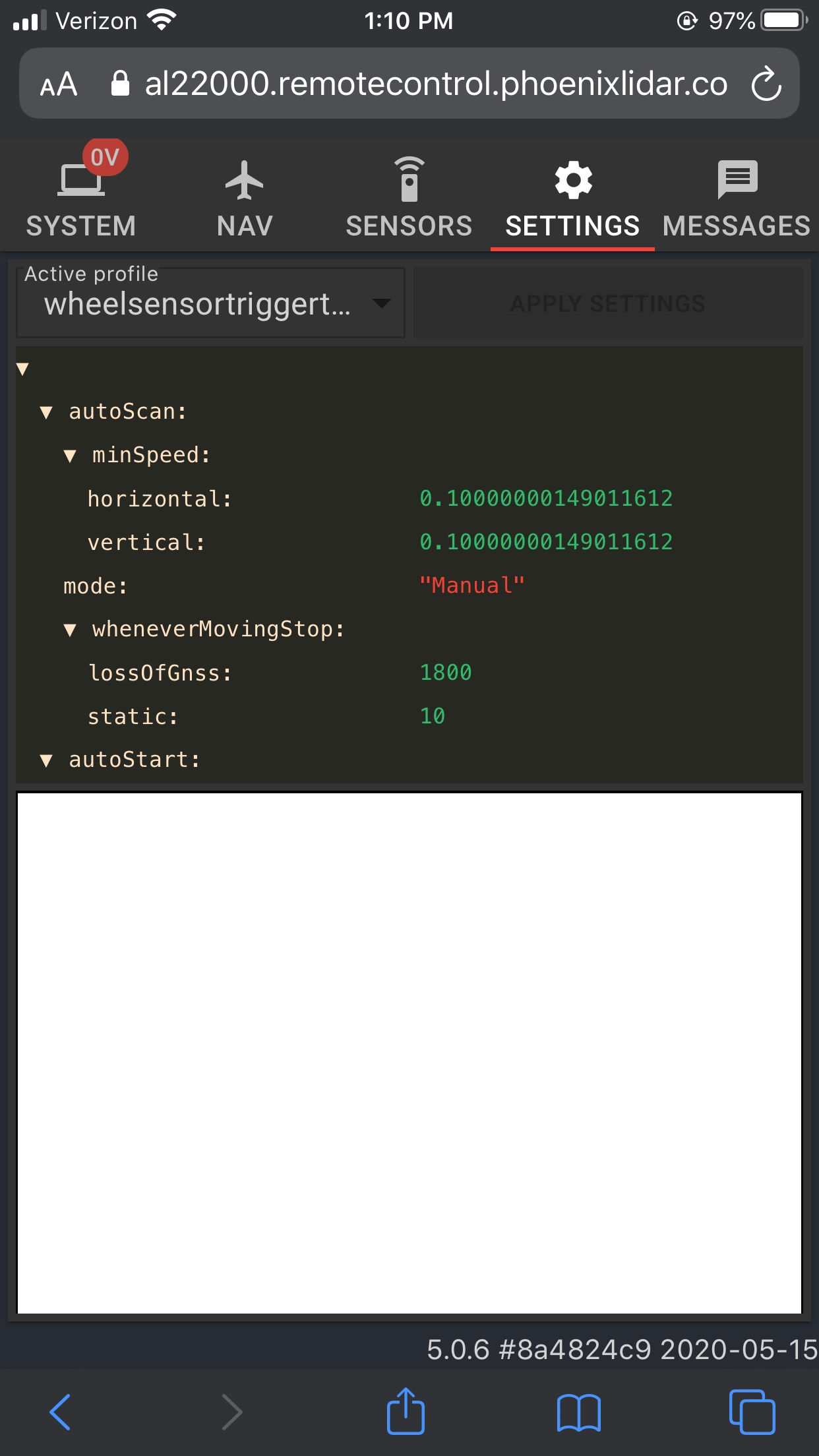Open the Messages chat bubble icon
The width and height of the screenshot is (819, 1456).
tap(737, 180)
